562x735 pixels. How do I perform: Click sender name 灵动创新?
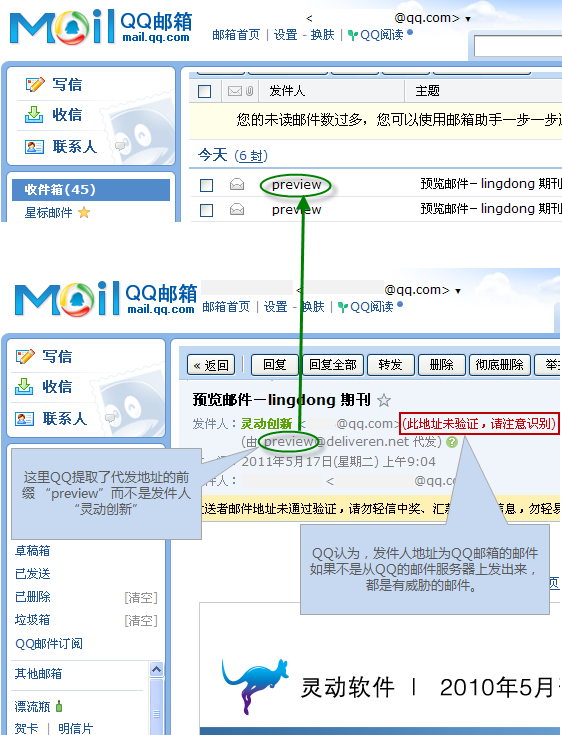click(267, 424)
